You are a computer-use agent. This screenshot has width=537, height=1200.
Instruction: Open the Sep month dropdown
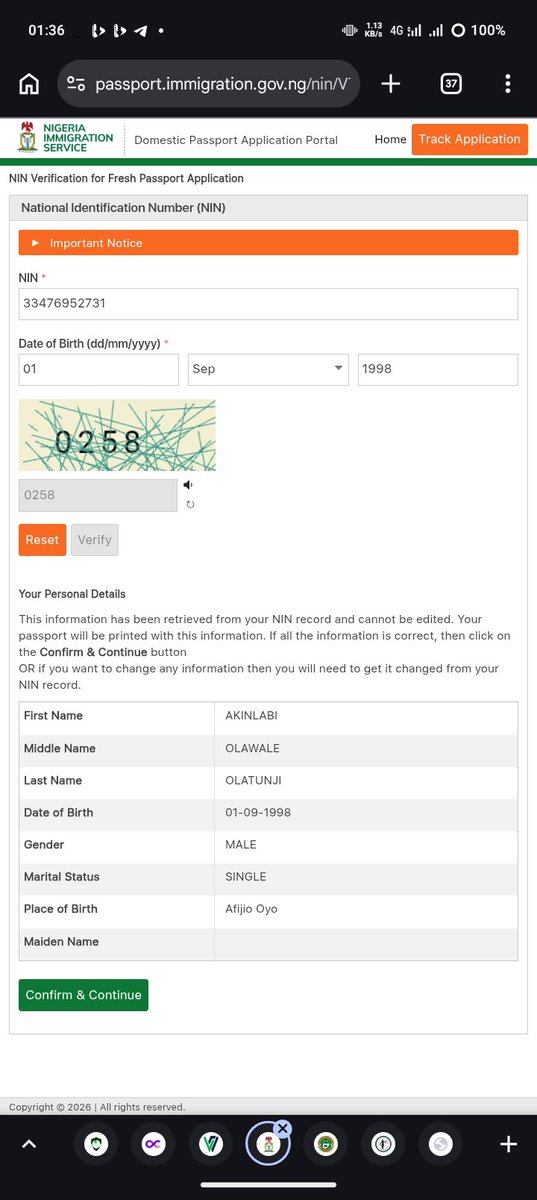(268, 369)
